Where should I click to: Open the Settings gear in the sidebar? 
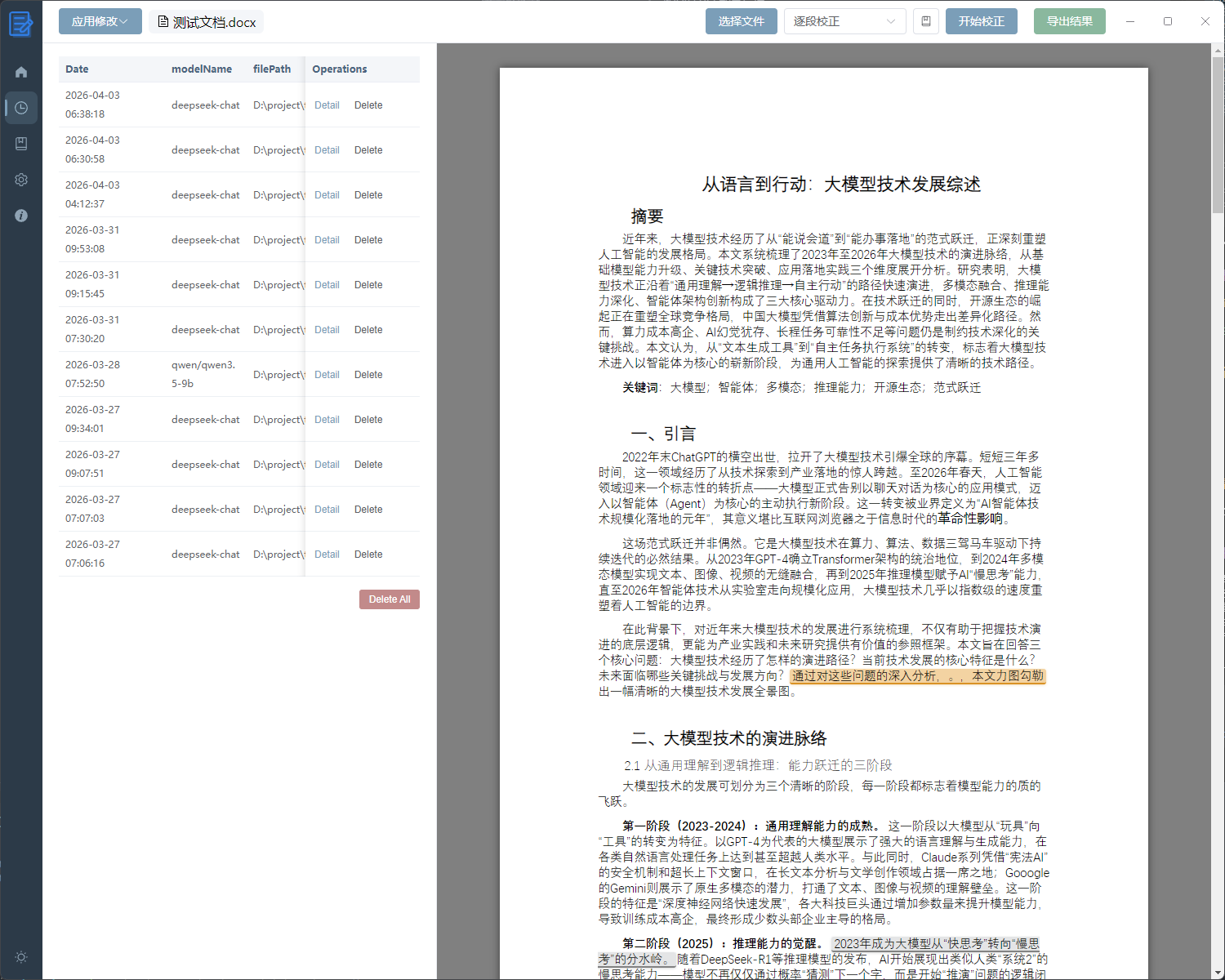pos(21,180)
